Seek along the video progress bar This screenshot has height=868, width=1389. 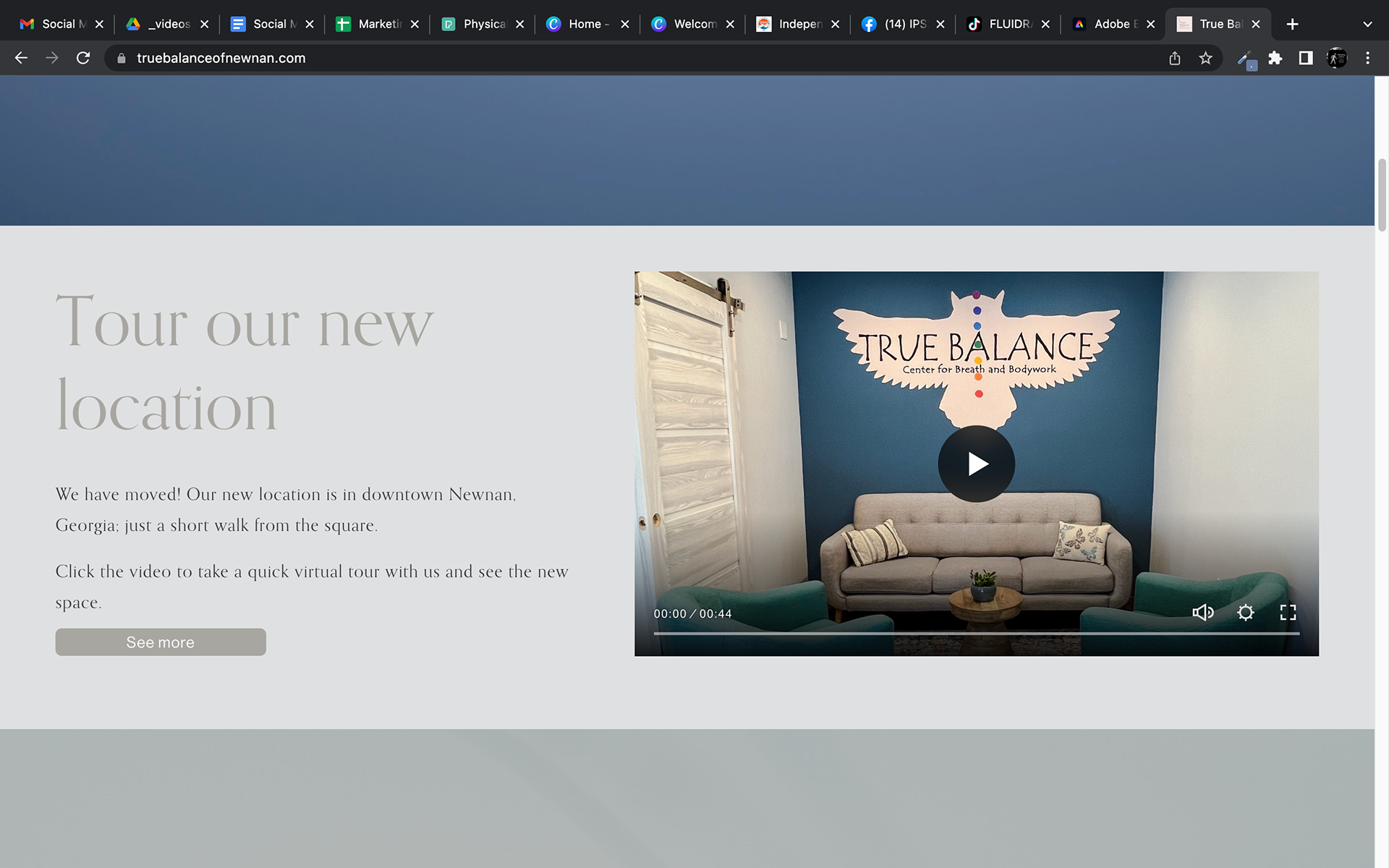point(976,634)
